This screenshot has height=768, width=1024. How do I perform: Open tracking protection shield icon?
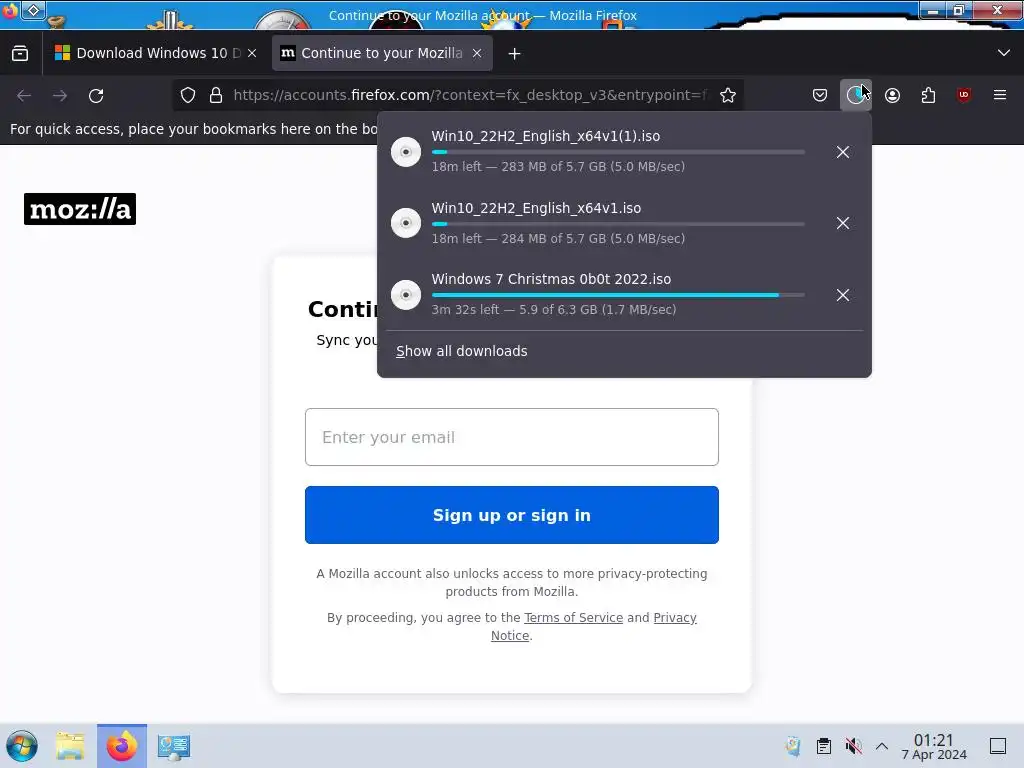[x=188, y=95]
